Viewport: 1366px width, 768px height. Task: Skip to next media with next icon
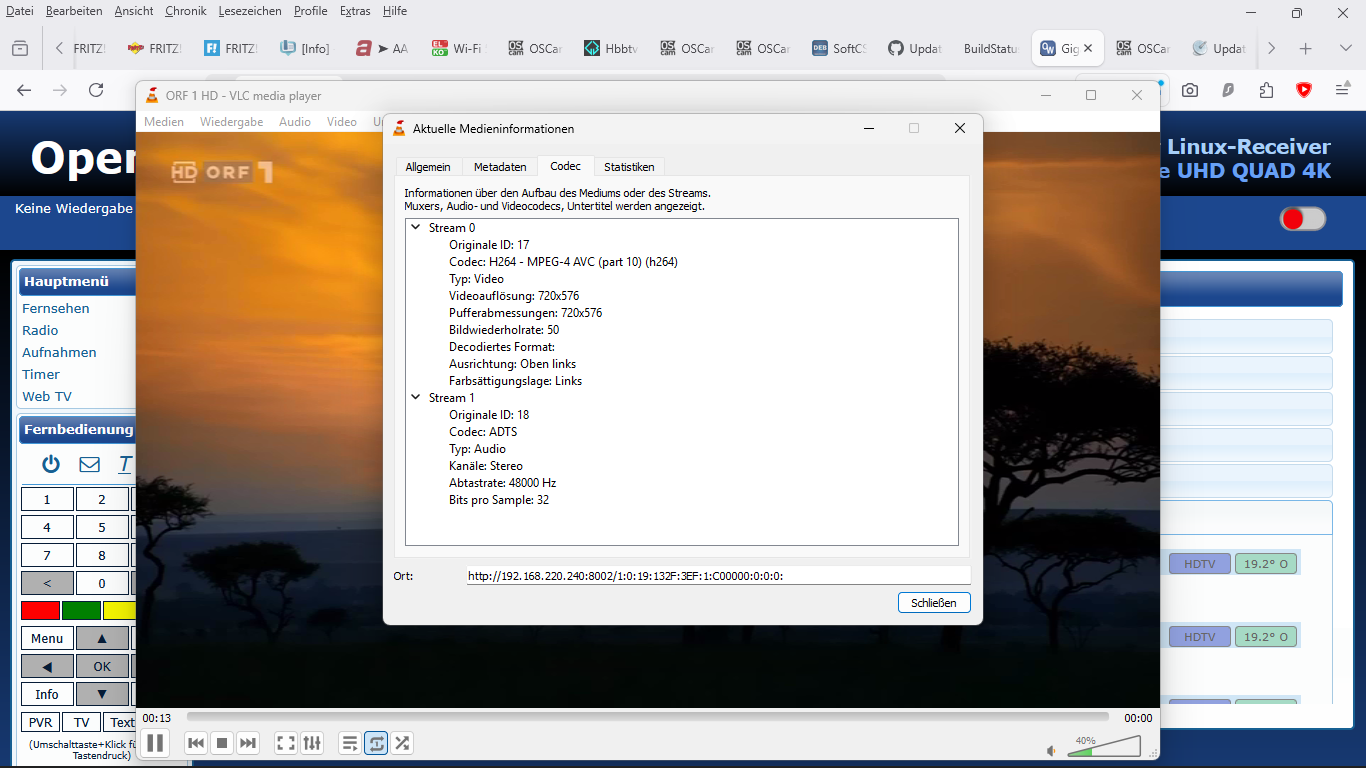(x=248, y=743)
